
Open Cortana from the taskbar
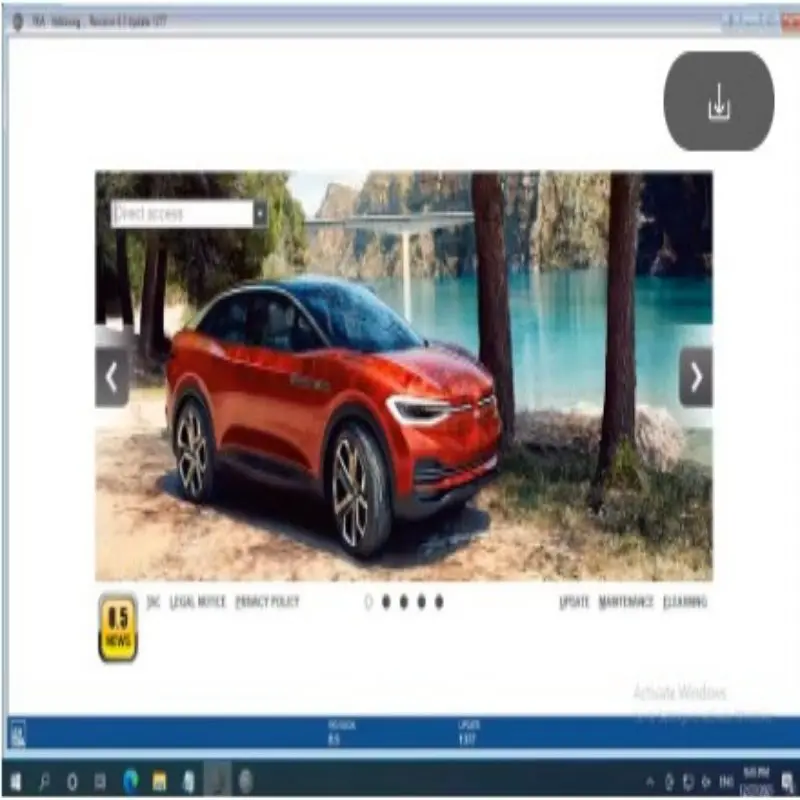(72, 781)
